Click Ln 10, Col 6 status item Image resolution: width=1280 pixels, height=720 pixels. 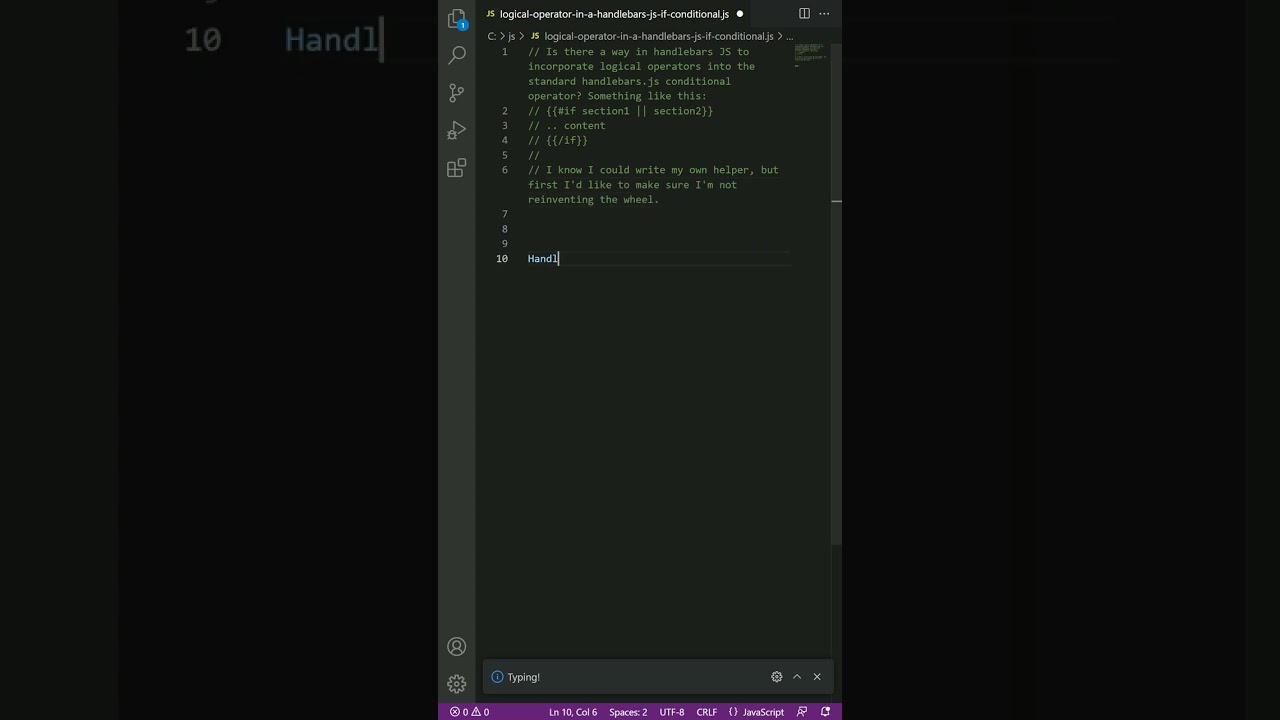(573, 712)
